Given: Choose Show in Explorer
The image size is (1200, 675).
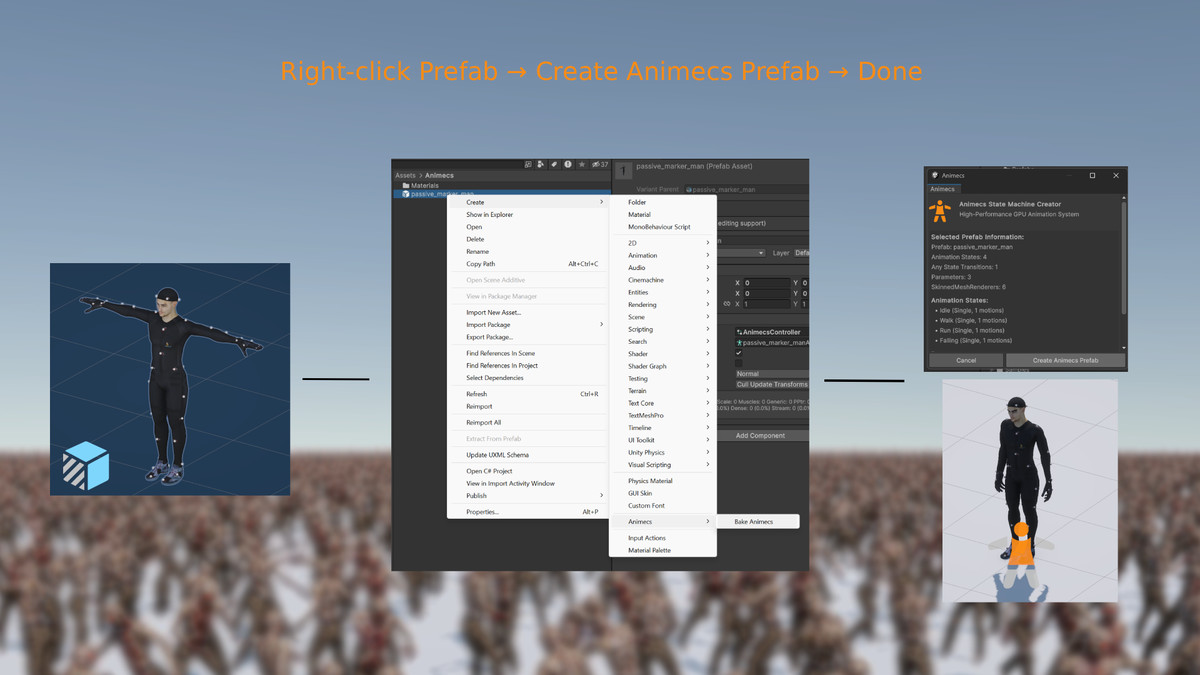Looking at the screenshot, I should tap(529, 214).
